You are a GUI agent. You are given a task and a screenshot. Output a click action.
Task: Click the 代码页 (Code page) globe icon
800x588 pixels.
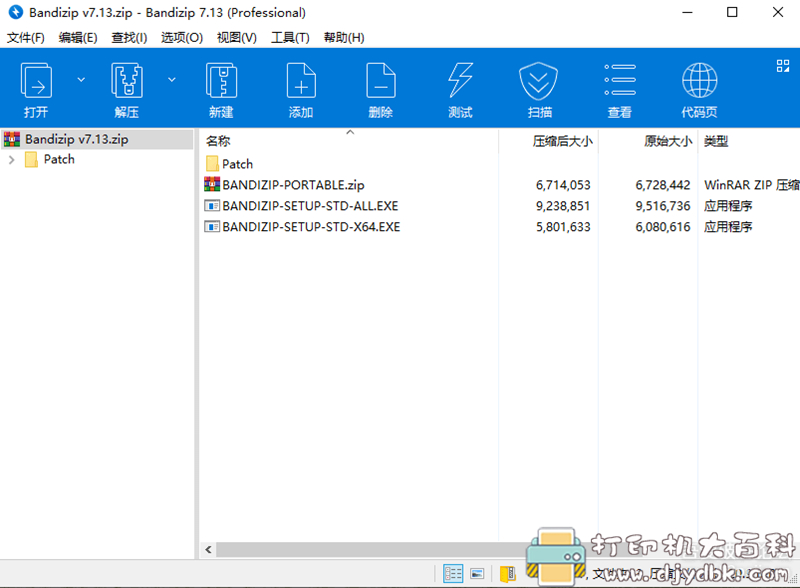(699, 81)
